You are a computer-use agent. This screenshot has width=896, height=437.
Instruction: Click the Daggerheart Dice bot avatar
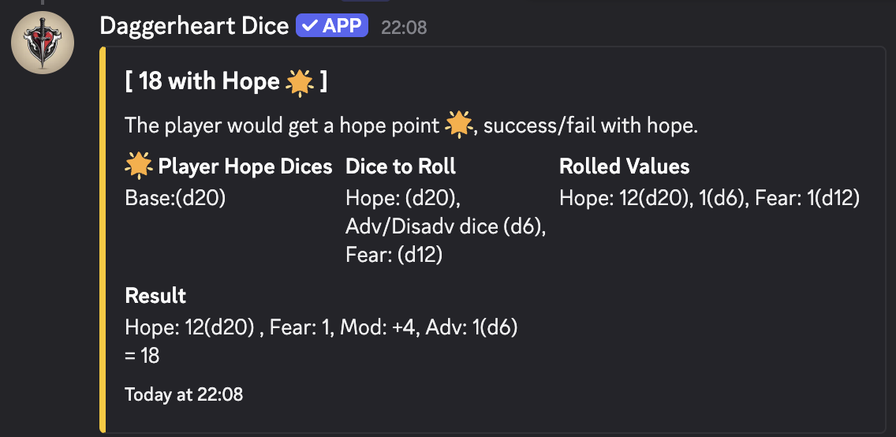pyautogui.click(x=42, y=41)
